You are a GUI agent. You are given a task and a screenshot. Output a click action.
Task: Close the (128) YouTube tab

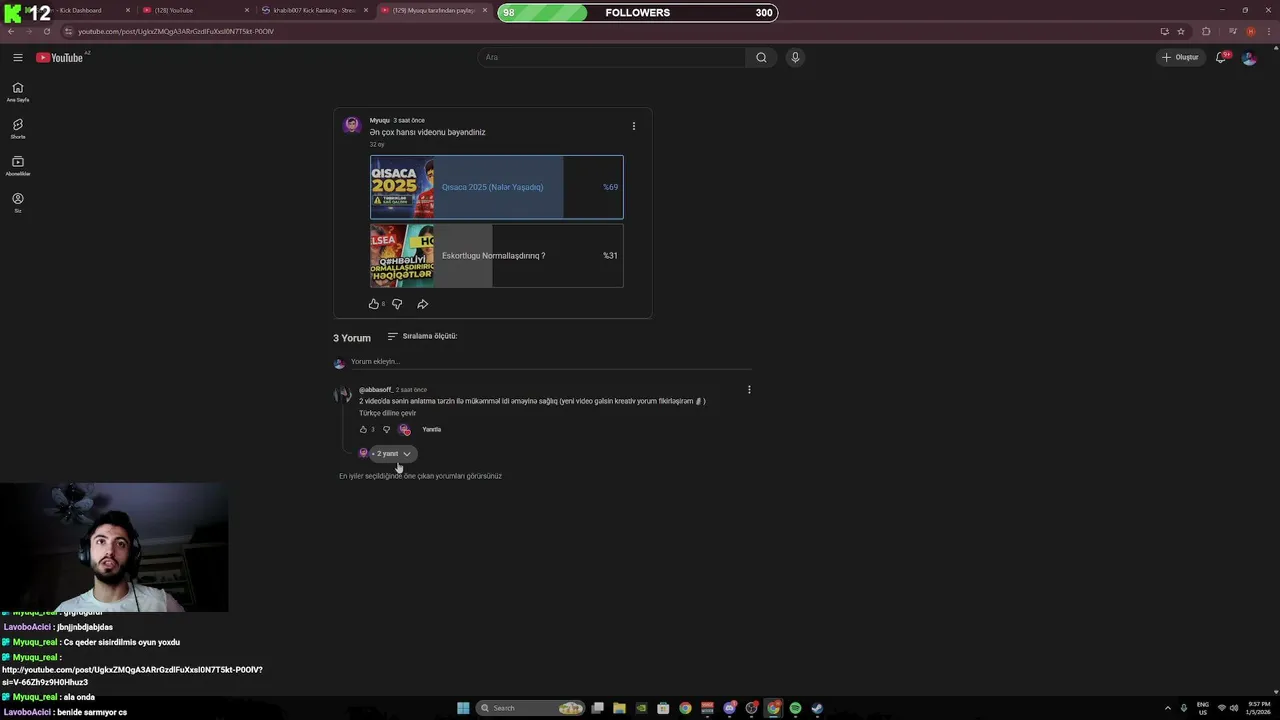[x=247, y=10]
